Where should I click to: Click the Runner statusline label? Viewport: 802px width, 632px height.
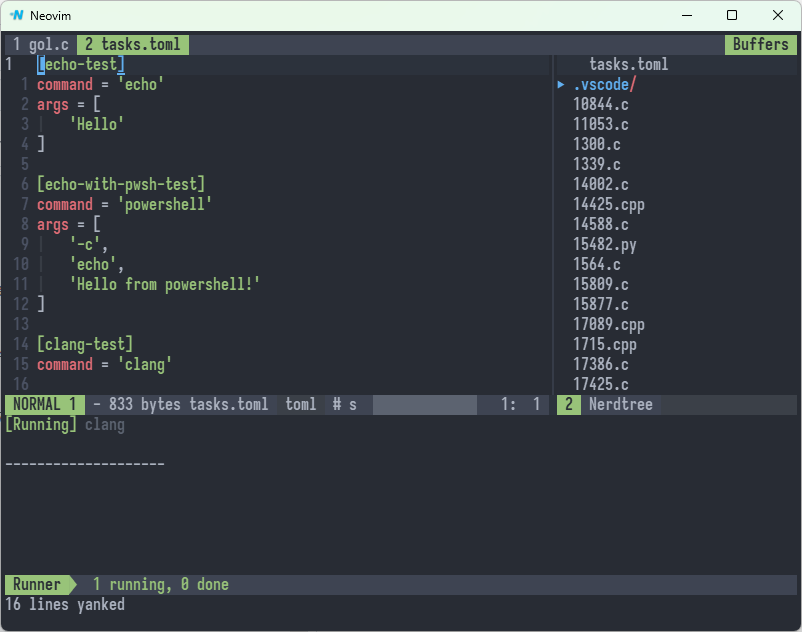[x=37, y=584]
